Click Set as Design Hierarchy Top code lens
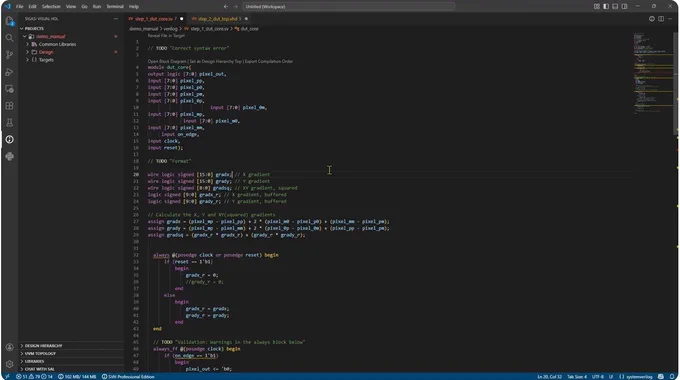680x380 pixels. point(216,62)
